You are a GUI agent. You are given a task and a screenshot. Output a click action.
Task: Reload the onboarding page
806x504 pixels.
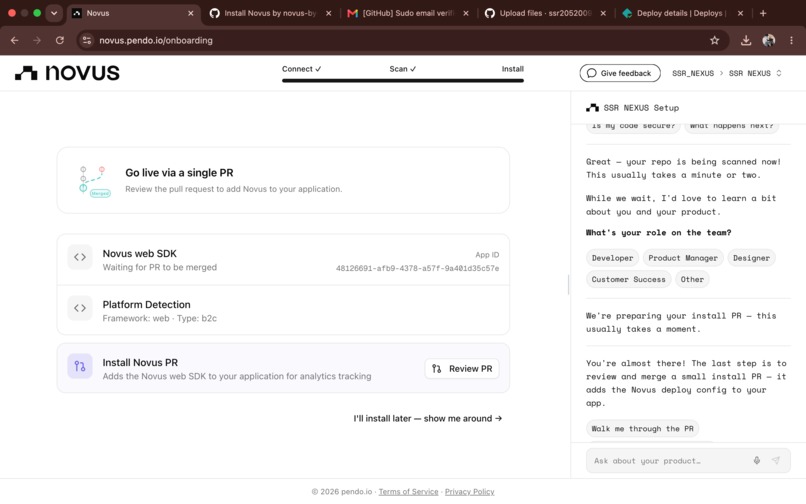pos(60,40)
